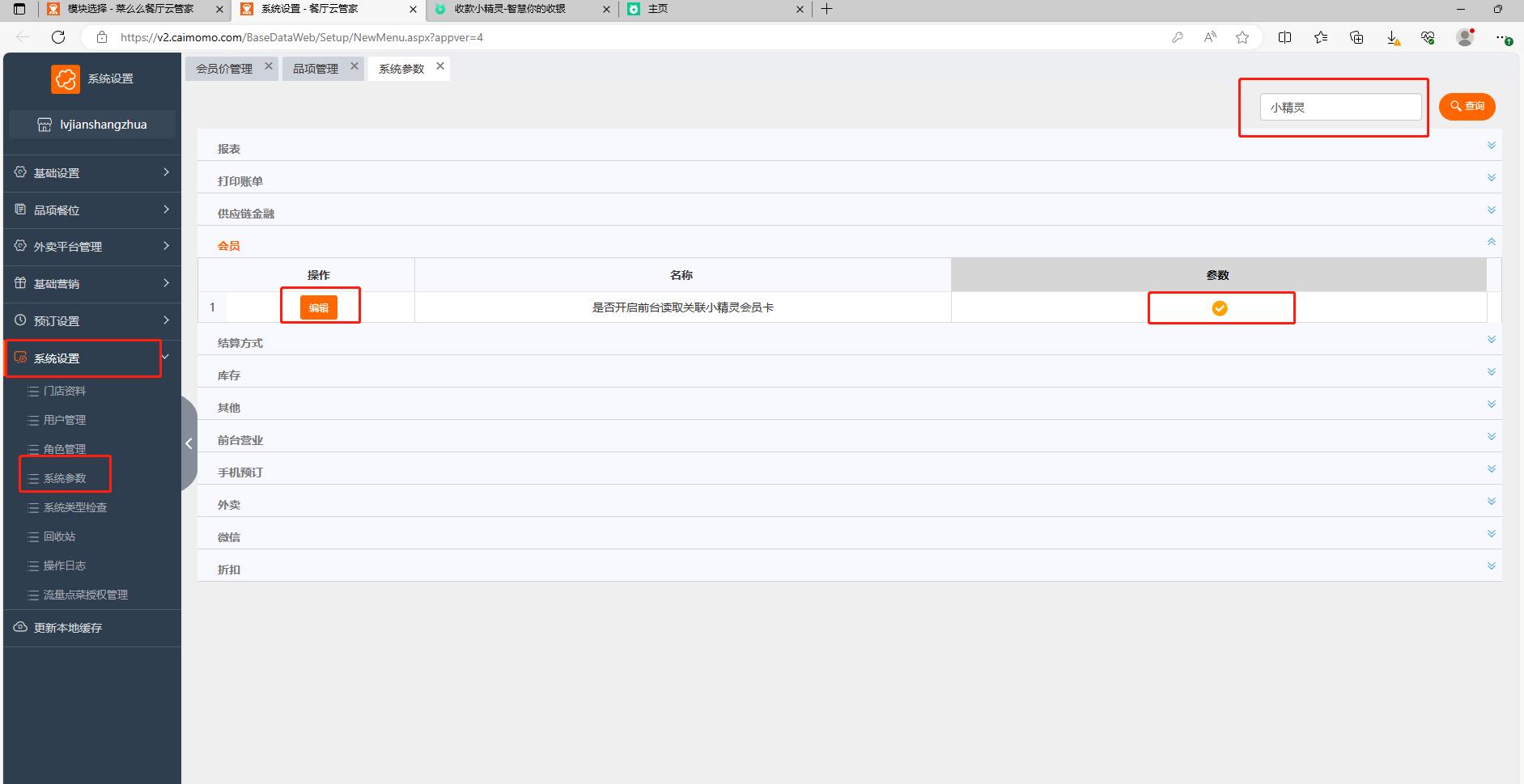Open the downloads icon
Image resolution: width=1524 pixels, height=784 pixels.
pyautogui.click(x=1393, y=37)
